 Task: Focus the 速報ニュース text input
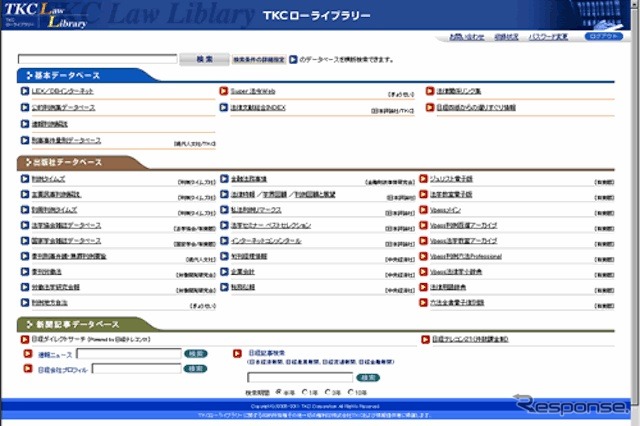(x=129, y=354)
